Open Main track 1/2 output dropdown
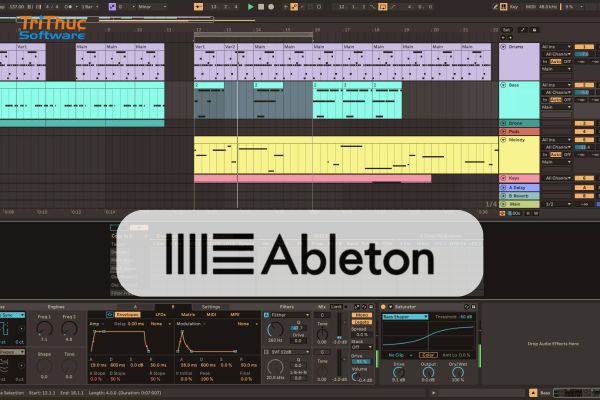This screenshot has height=400, width=600. coord(556,204)
